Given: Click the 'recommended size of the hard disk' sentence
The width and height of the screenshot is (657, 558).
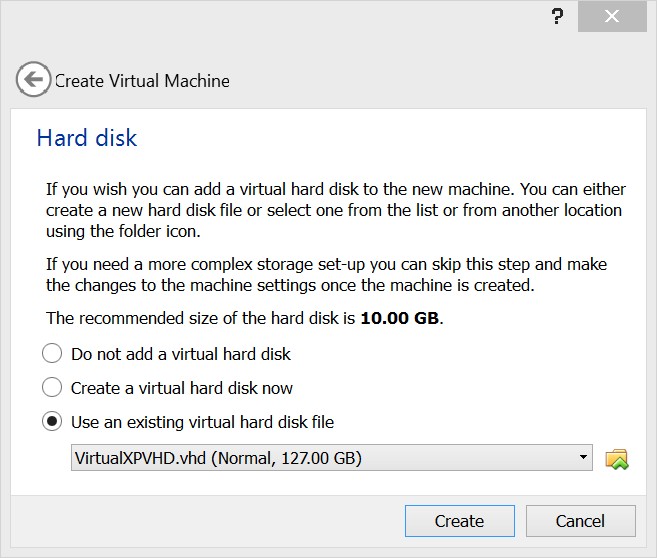Looking at the screenshot, I should pyautogui.click(x=200, y=320).
